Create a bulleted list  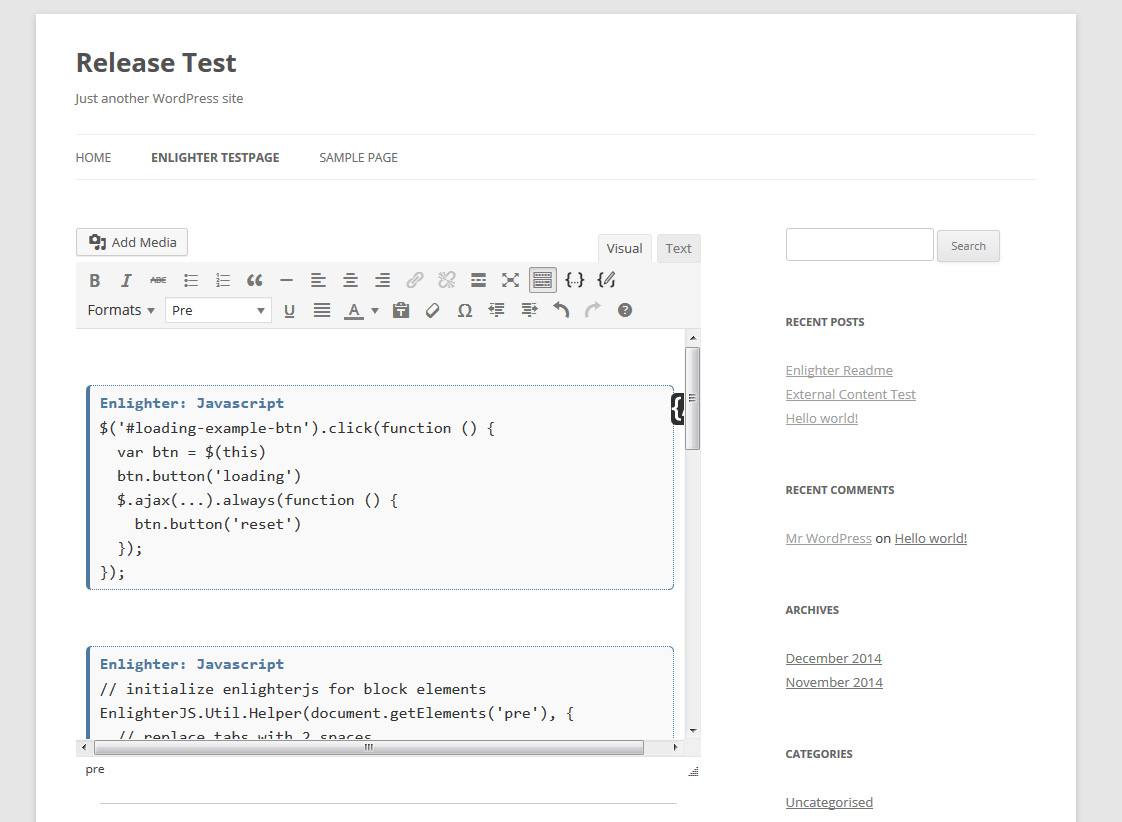coord(191,280)
